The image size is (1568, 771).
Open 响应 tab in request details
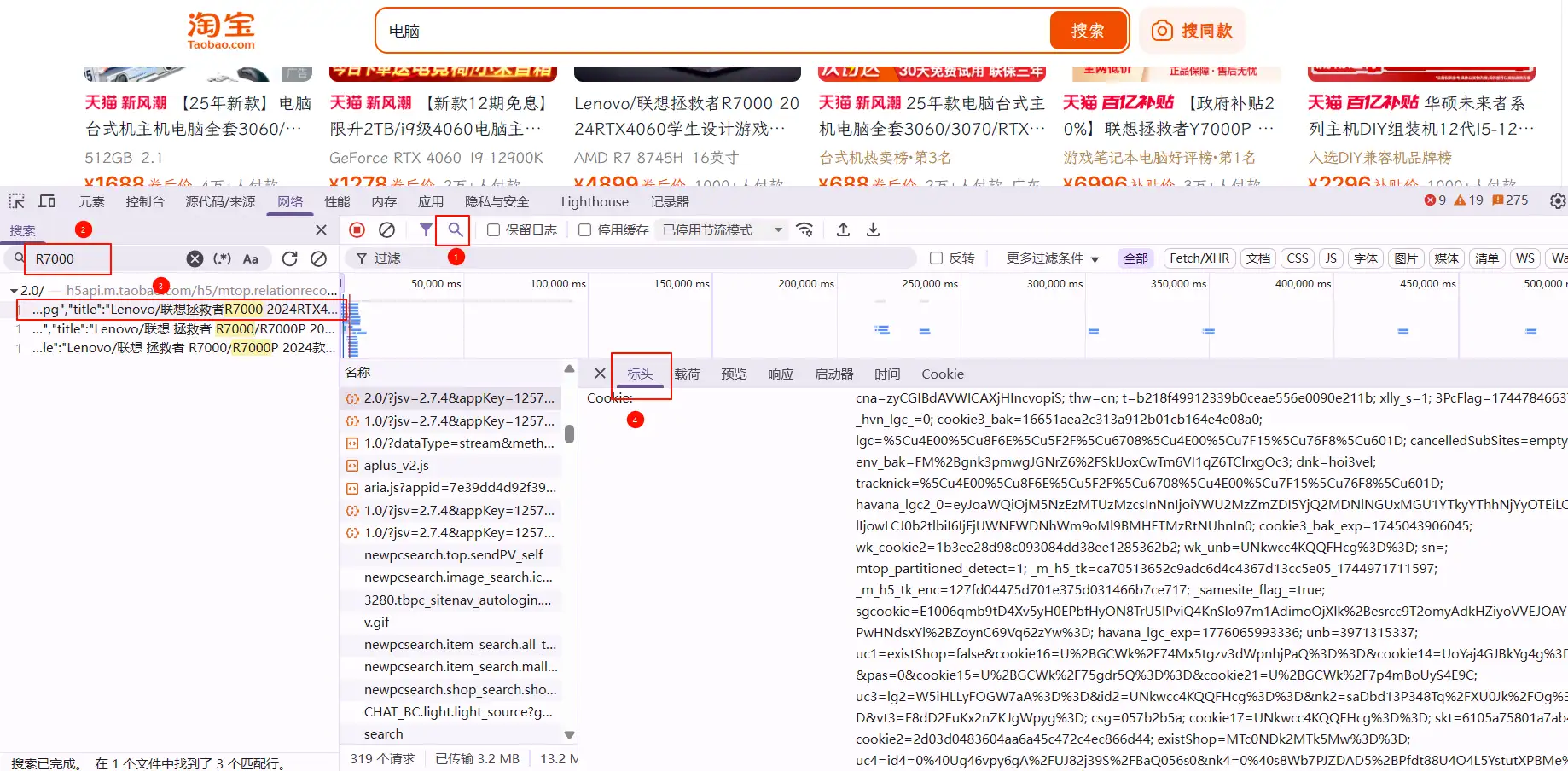pyautogui.click(x=781, y=374)
